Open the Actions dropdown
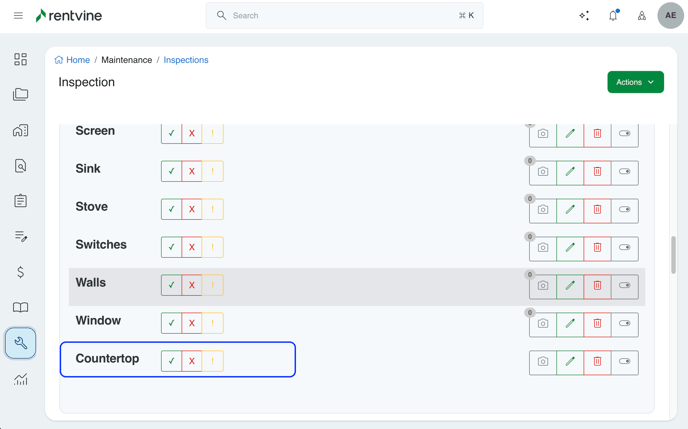This screenshot has width=688, height=429. (635, 82)
